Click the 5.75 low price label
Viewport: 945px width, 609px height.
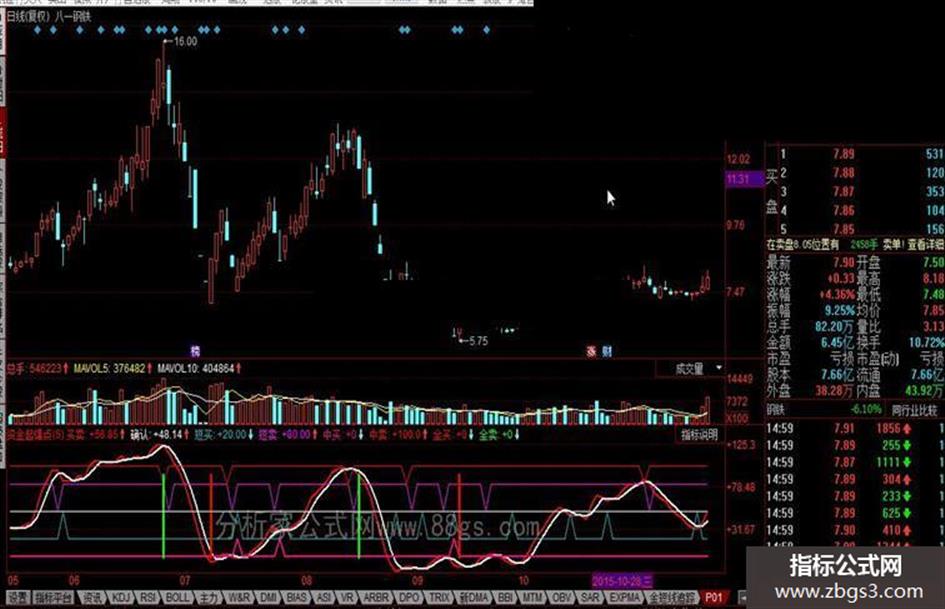tap(478, 341)
